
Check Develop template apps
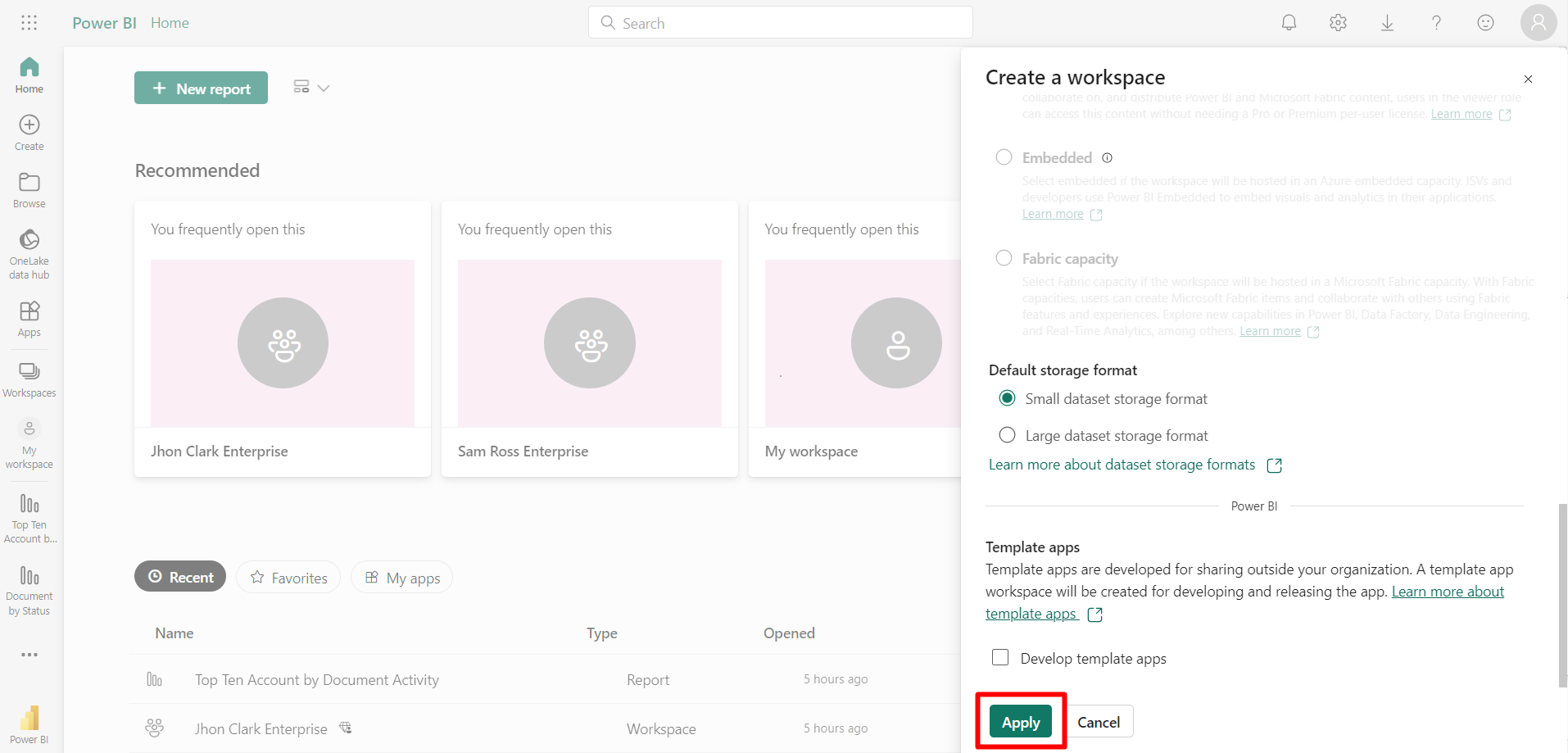[x=1000, y=657]
